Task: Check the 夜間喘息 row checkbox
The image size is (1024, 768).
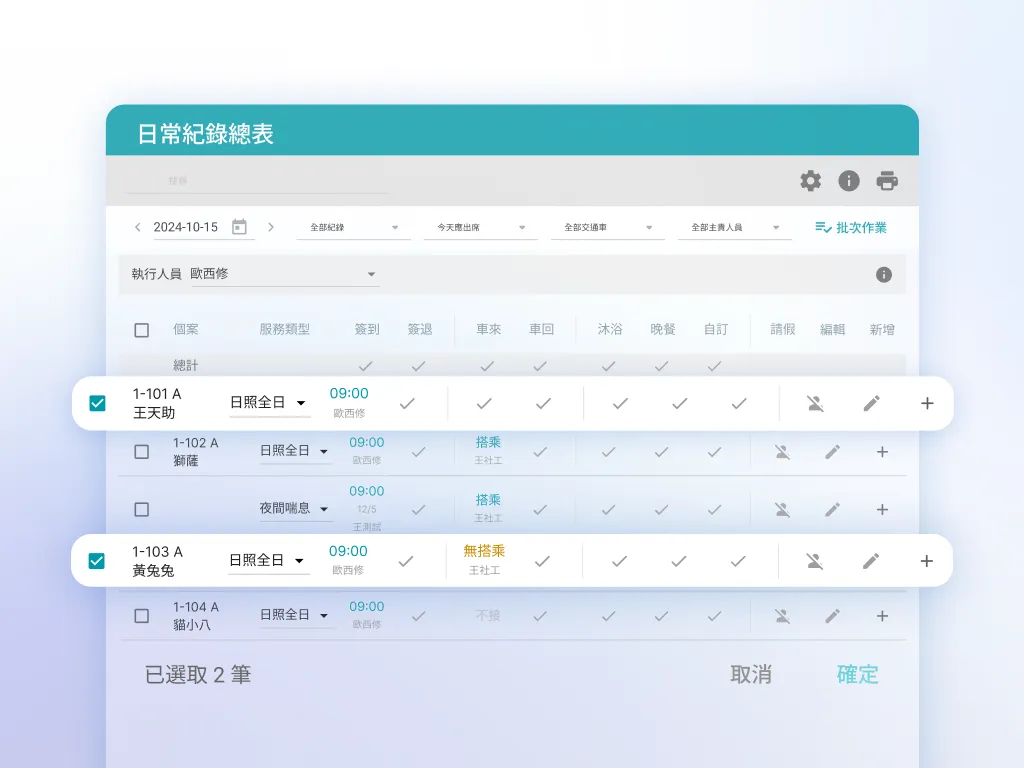Action: tap(142, 509)
